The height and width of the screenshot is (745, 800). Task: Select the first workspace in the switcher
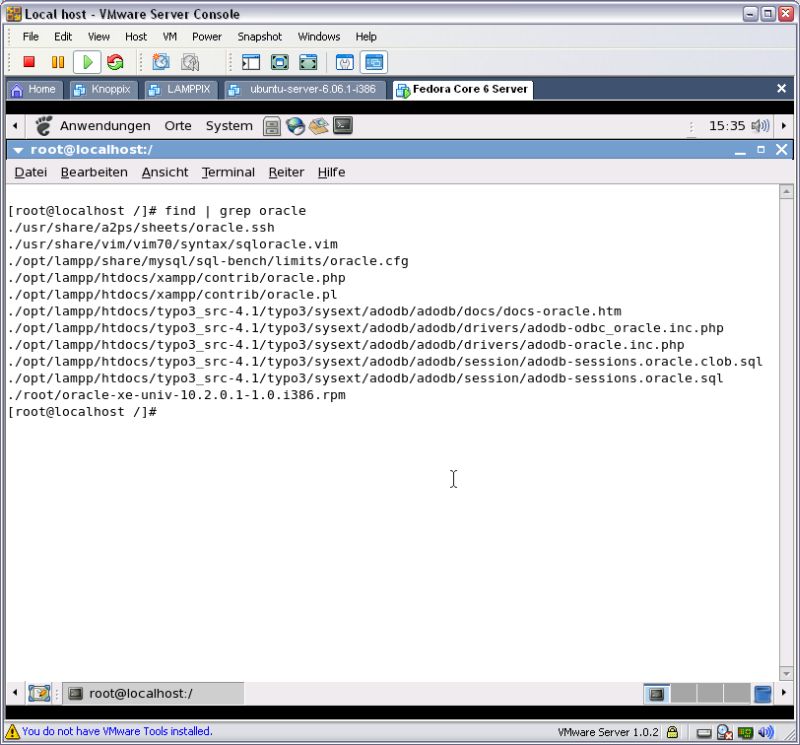point(657,693)
